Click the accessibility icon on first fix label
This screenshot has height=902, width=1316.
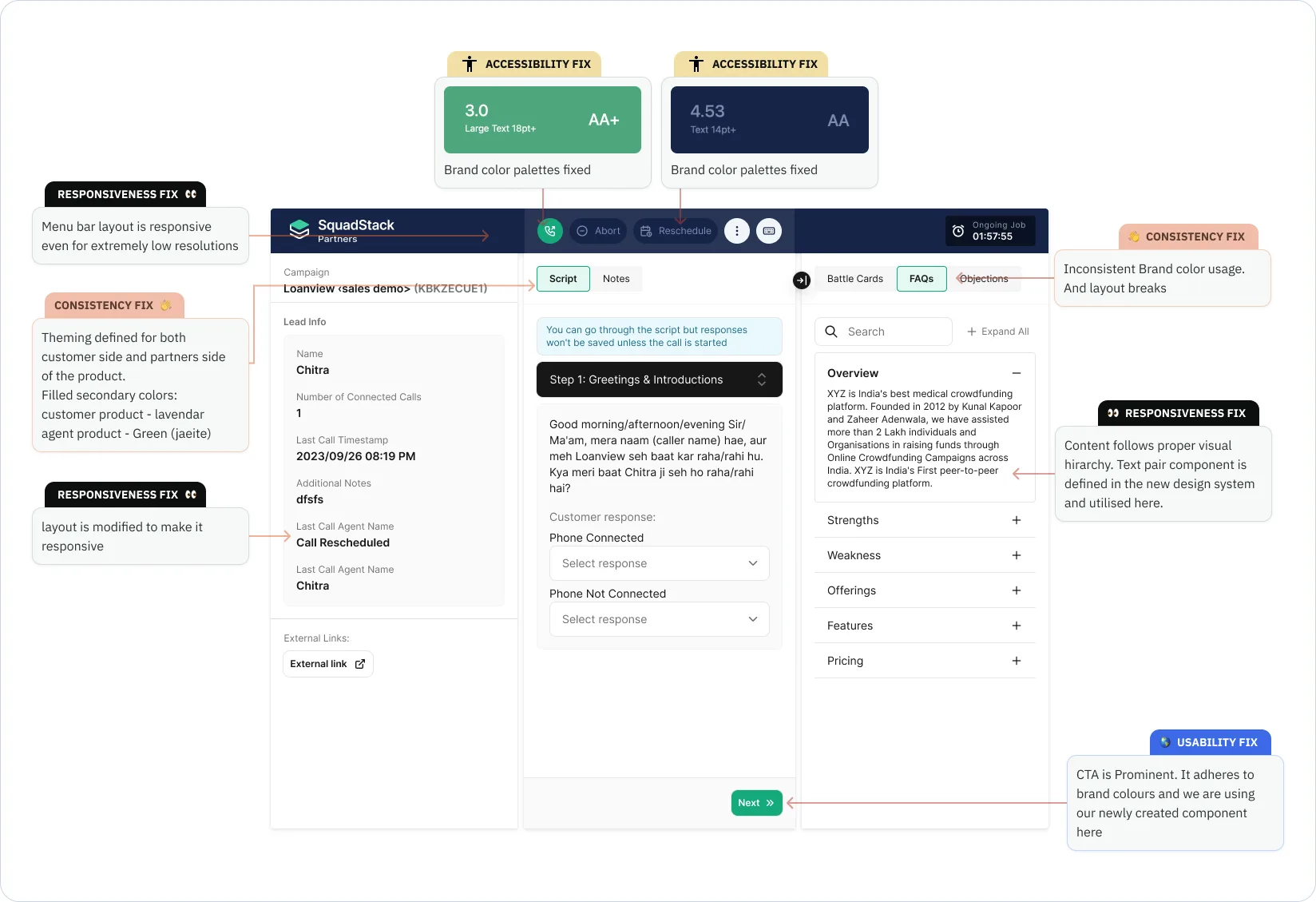click(470, 64)
